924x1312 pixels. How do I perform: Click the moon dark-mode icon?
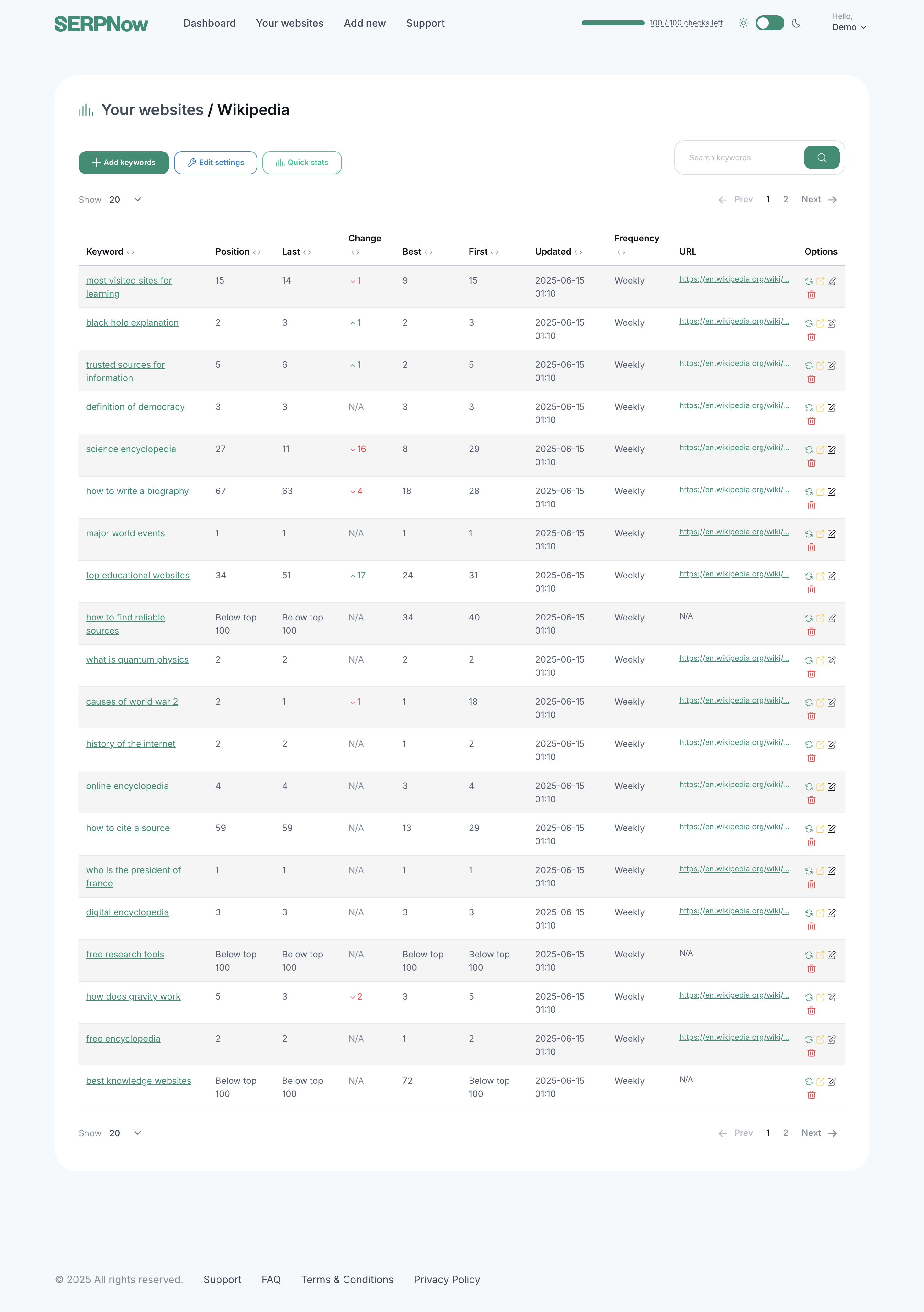coord(796,24)
